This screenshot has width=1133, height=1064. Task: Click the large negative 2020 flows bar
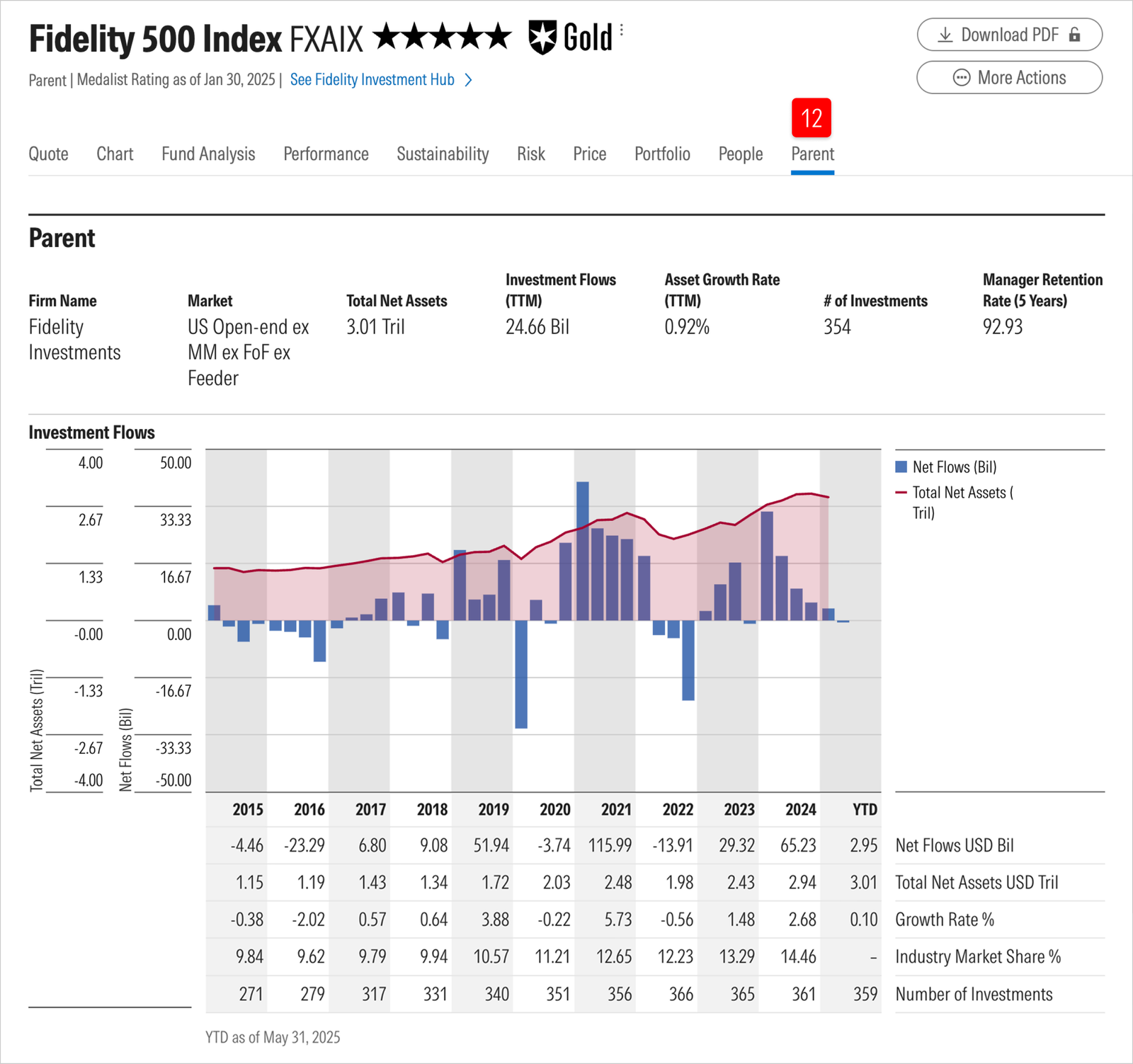click(x=521, y=674)
